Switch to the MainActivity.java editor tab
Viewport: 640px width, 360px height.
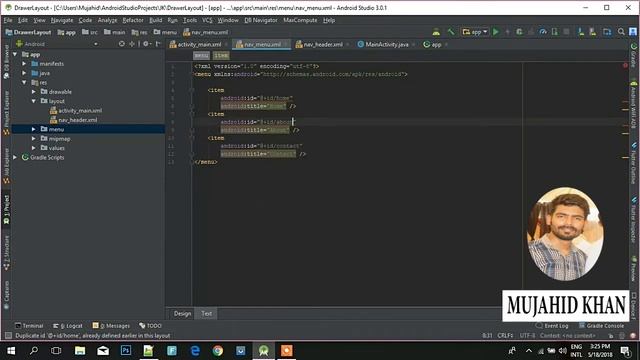tap(387, 44)
